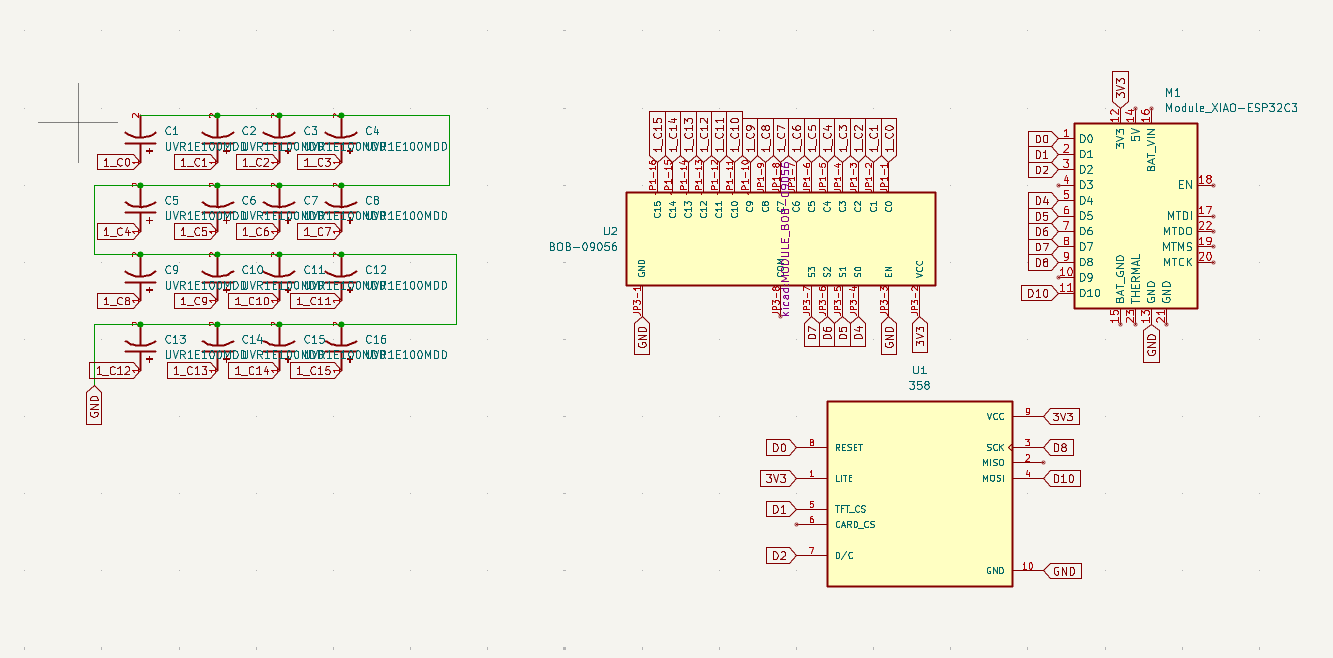Select the 3V3 label above M1

point(1120,89)
